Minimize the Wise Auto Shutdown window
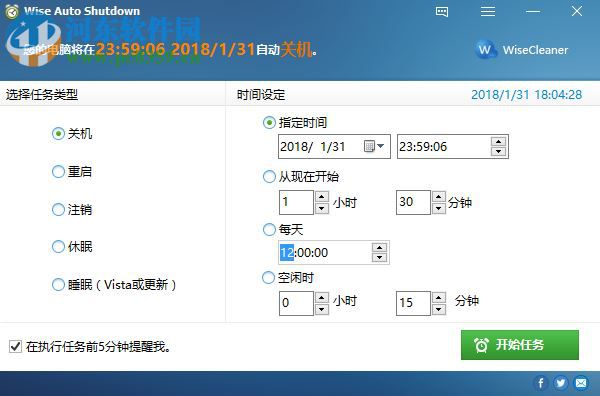The height and width of the screenshot is (396, 600). click(x=533, y=11)
